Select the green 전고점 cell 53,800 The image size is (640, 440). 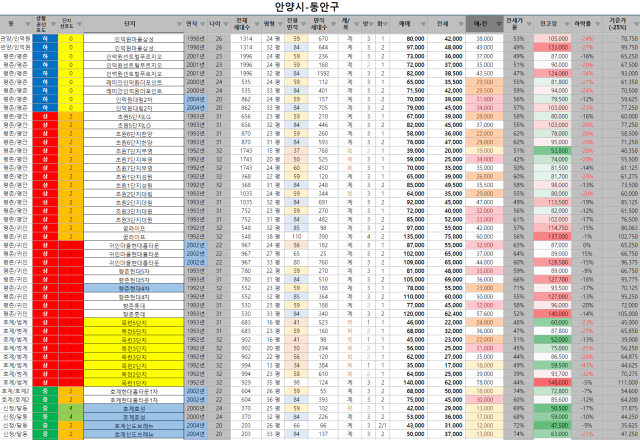point(552,151)
